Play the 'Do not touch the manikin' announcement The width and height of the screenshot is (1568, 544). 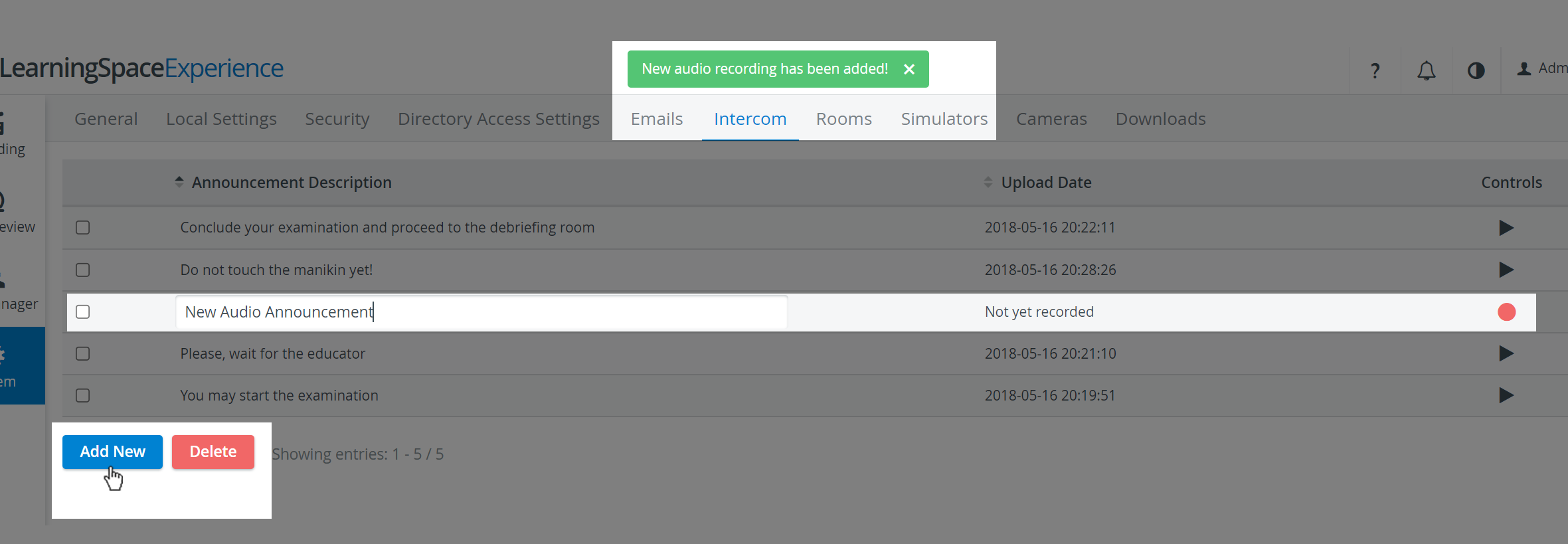click(1506, 270)
